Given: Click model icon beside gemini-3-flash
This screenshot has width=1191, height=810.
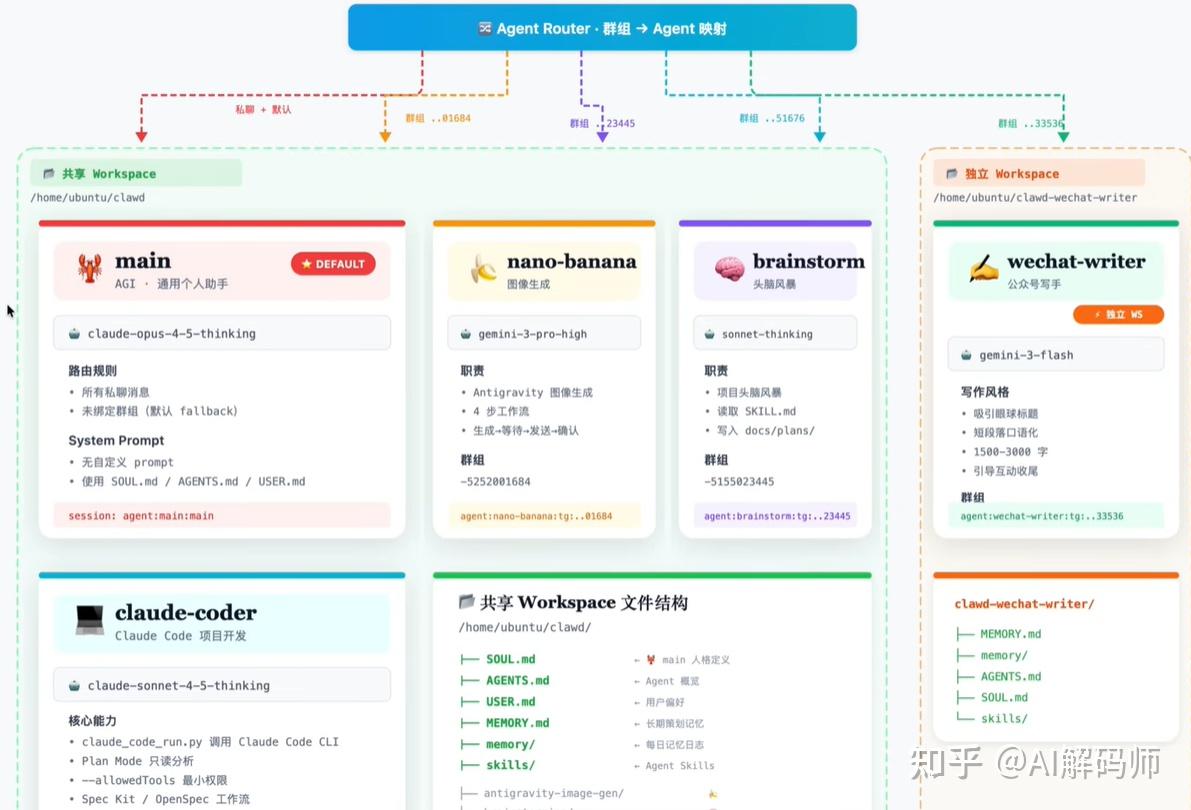Looking at the screenshot, I should pyautogui.click(x=966, y=355).
